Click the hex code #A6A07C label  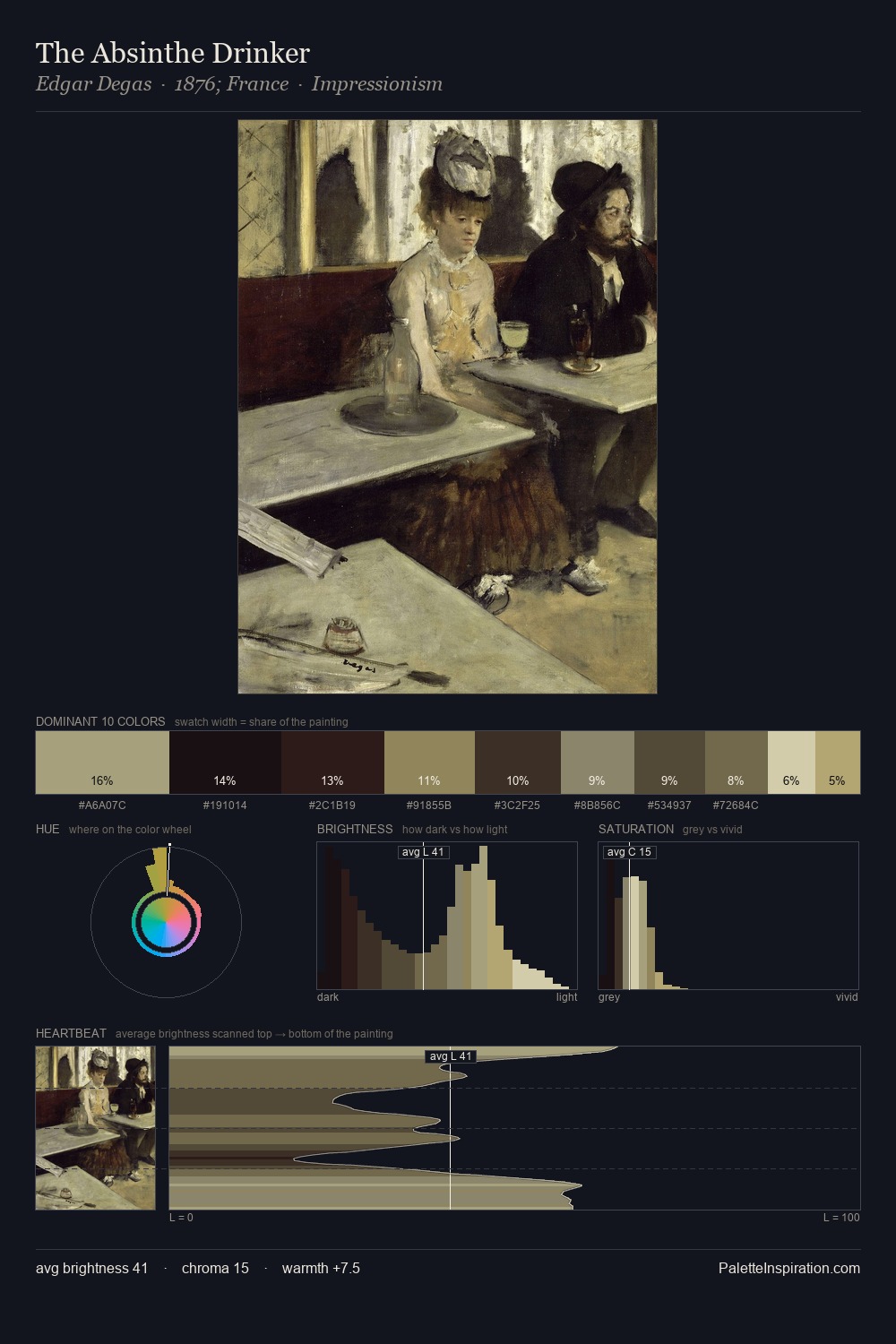click(102, 805)
